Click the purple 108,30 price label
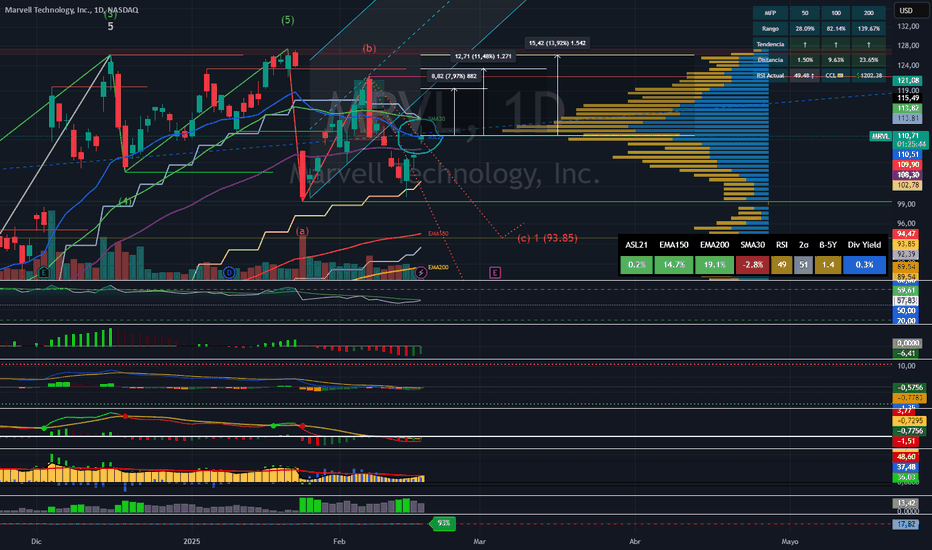Viewport: 932px width, 550px height. [908, 175]
